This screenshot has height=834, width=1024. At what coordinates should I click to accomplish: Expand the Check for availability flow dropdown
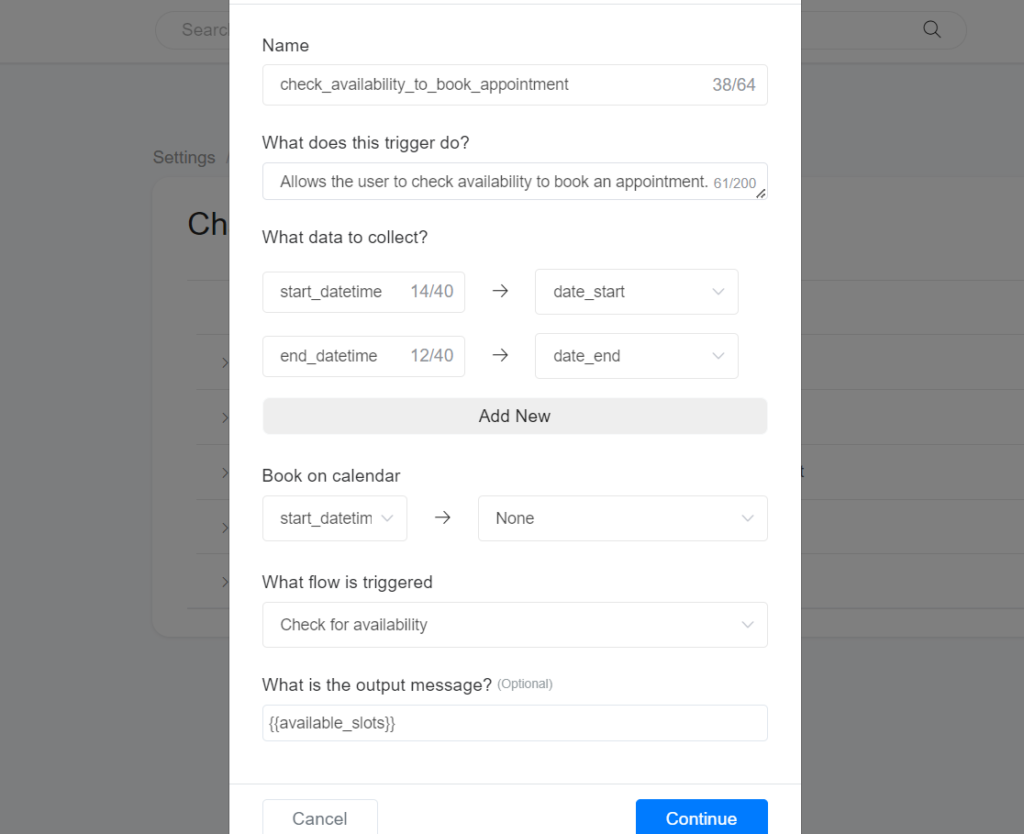(x=514, y=625)
